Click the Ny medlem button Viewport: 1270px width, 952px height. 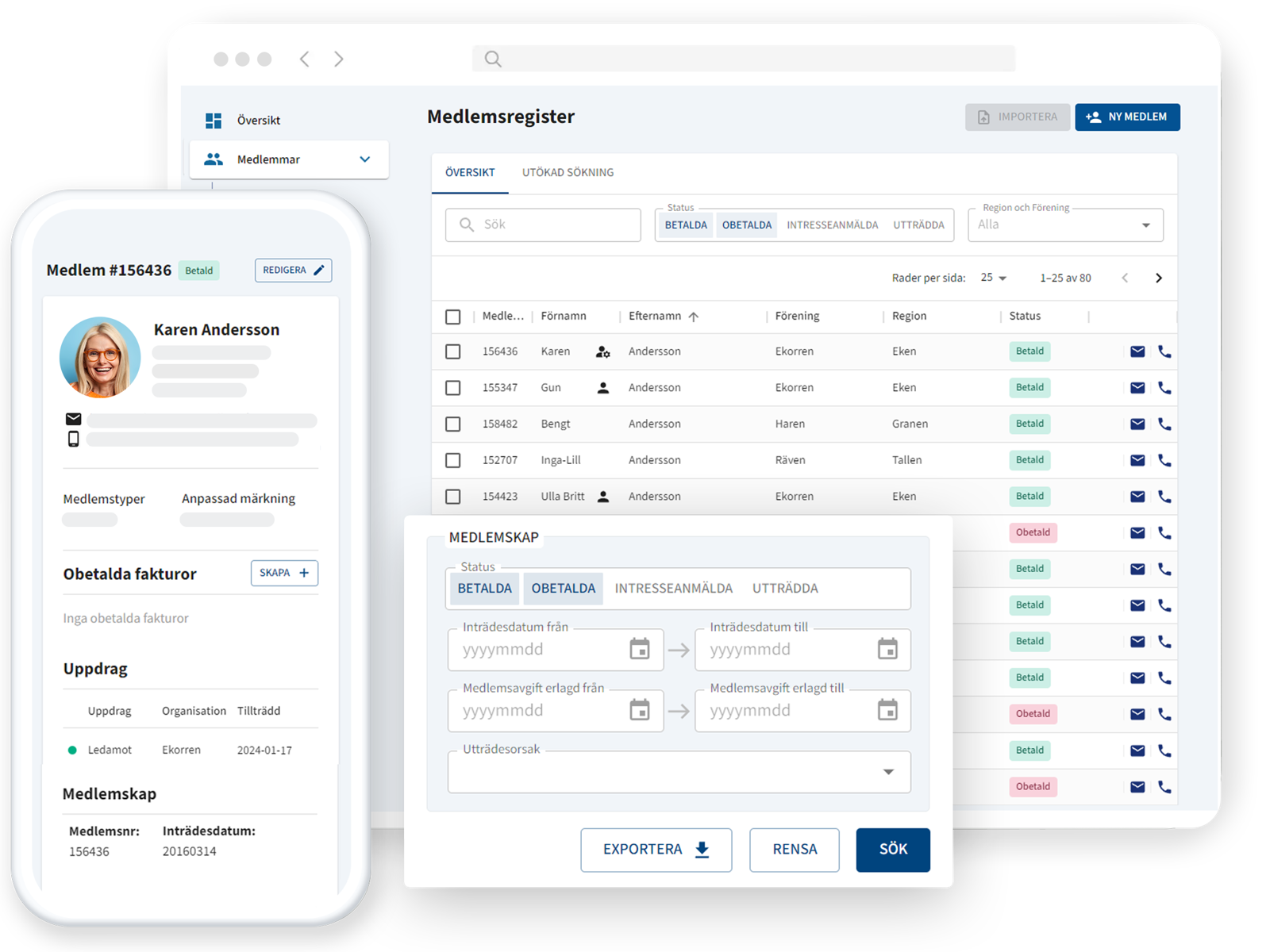pos(1127,117)
